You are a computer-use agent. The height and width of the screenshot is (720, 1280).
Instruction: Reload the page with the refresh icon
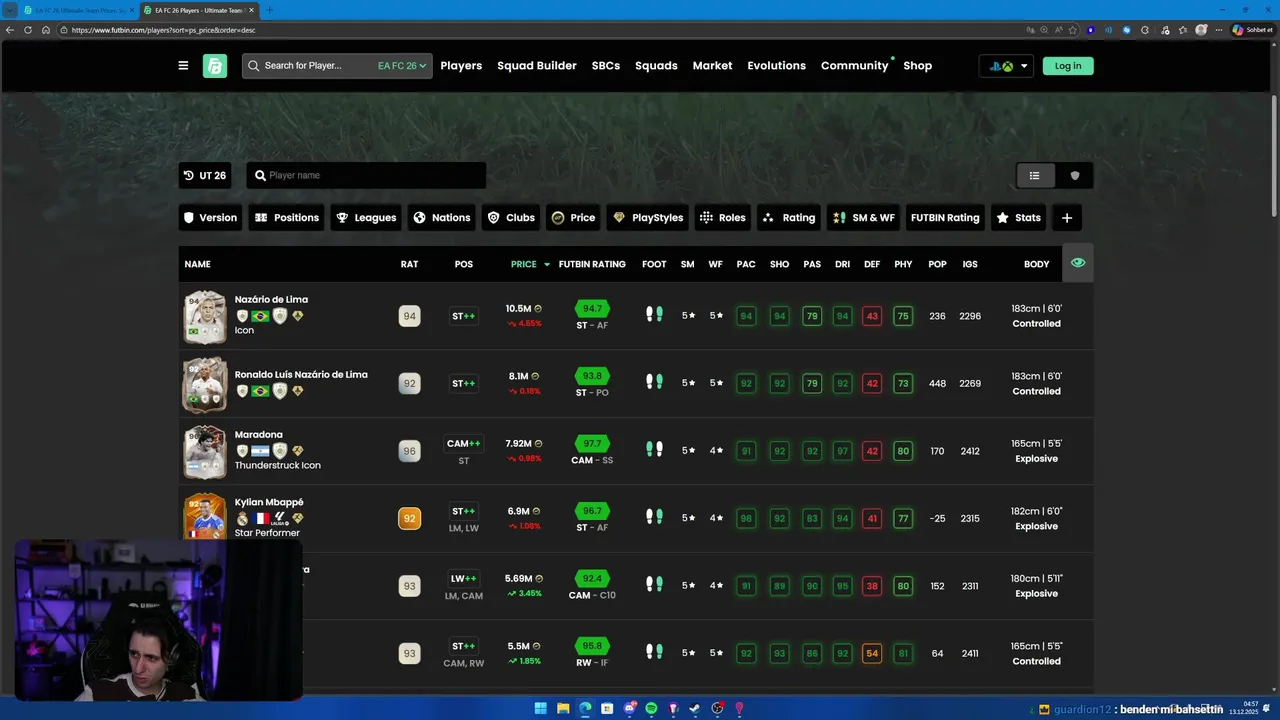[x=28, y=30]
